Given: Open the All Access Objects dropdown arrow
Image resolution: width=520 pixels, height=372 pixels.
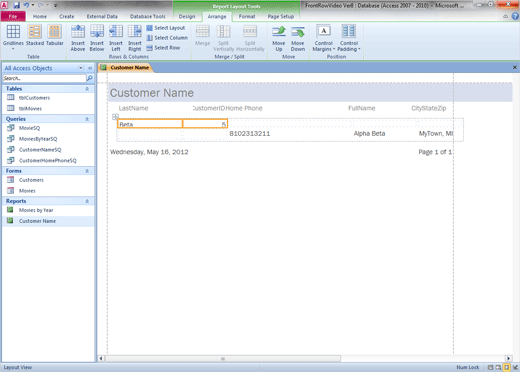Looking at the screenshot, I should click(x=81, y=68).
